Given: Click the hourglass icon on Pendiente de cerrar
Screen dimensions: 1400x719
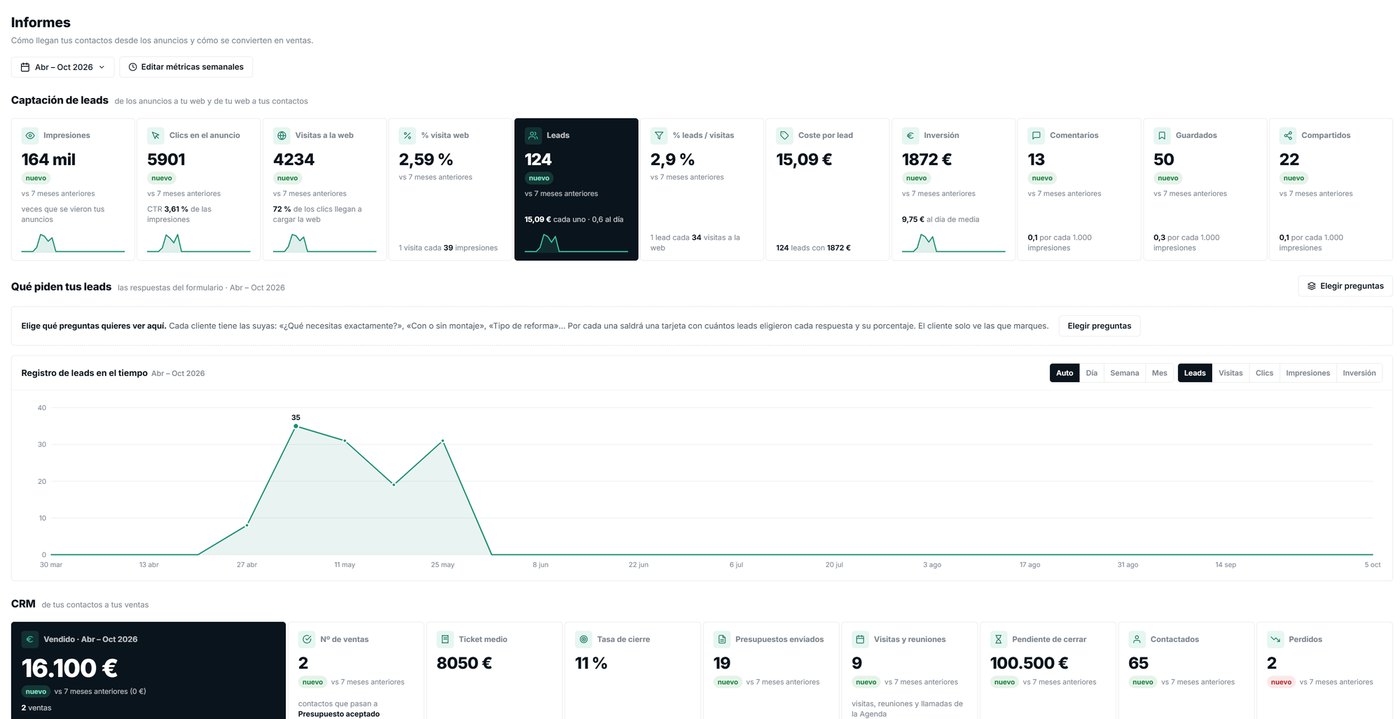Looking at the screenshot, I should click(x=999, y=639).
